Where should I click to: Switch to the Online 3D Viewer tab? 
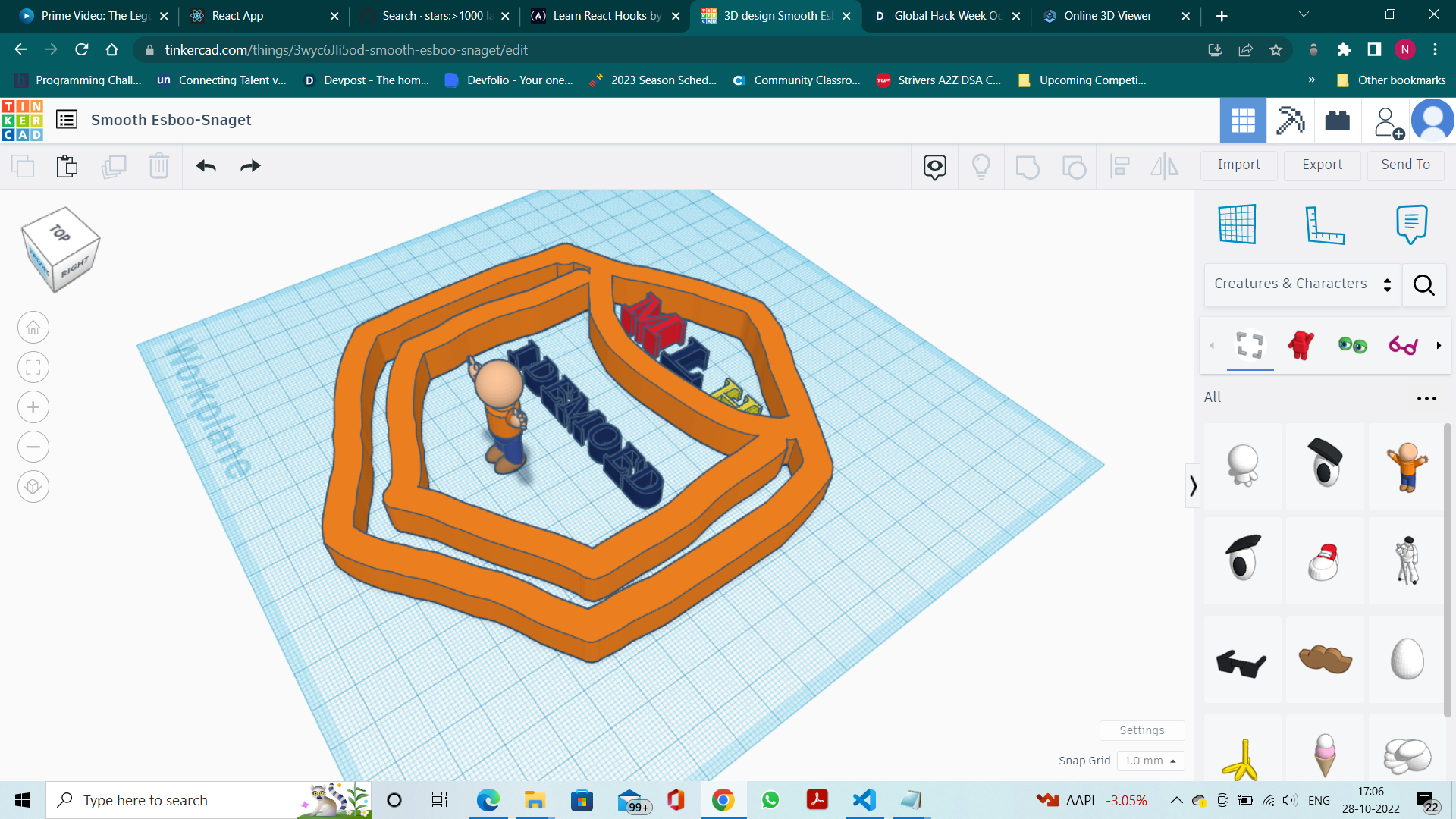(1107, 15)
